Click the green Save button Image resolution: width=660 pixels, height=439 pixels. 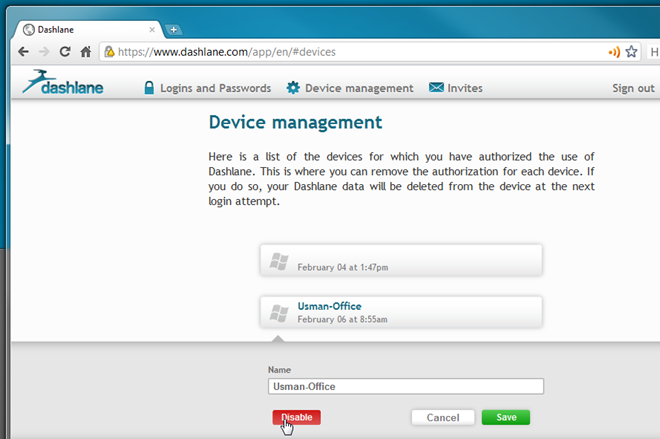tap(506, 417)
